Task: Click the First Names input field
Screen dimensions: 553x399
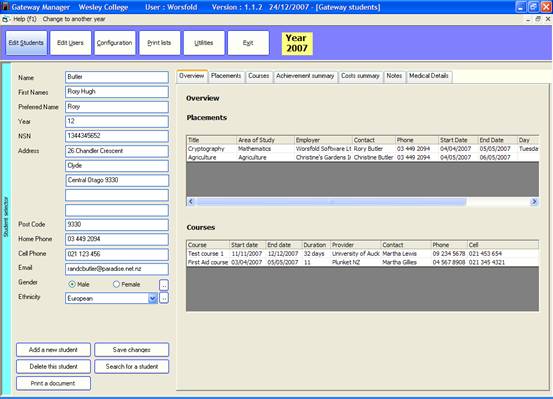Action: click(117, 92)
